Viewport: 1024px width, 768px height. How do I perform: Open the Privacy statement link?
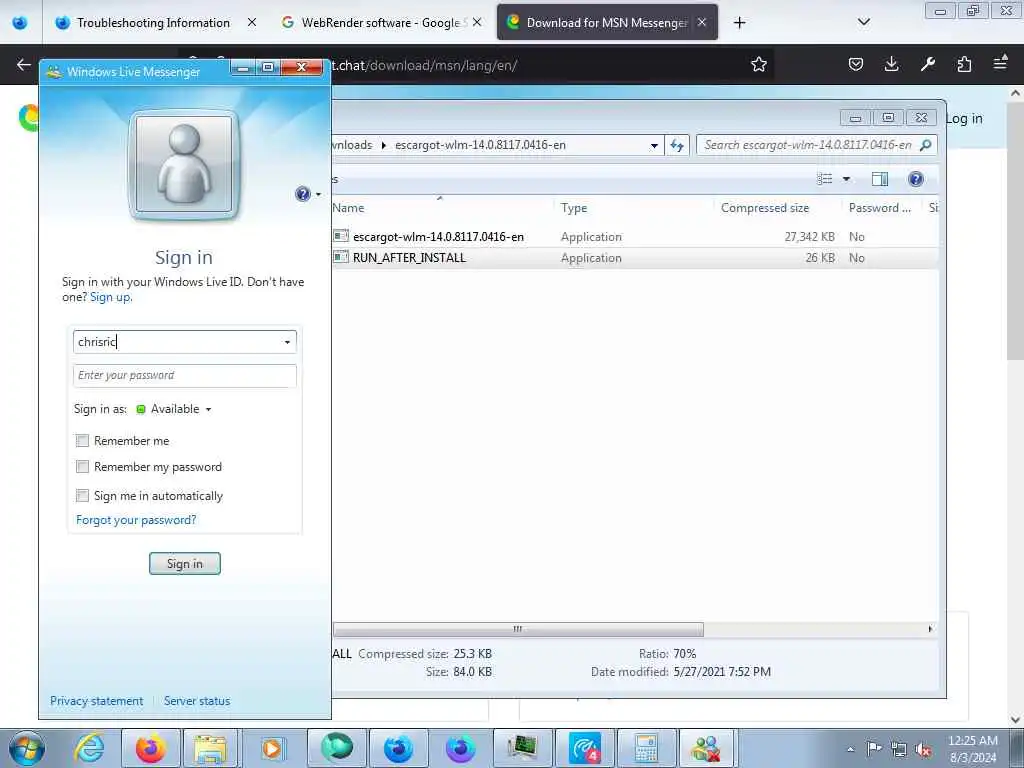pos(97,701)
